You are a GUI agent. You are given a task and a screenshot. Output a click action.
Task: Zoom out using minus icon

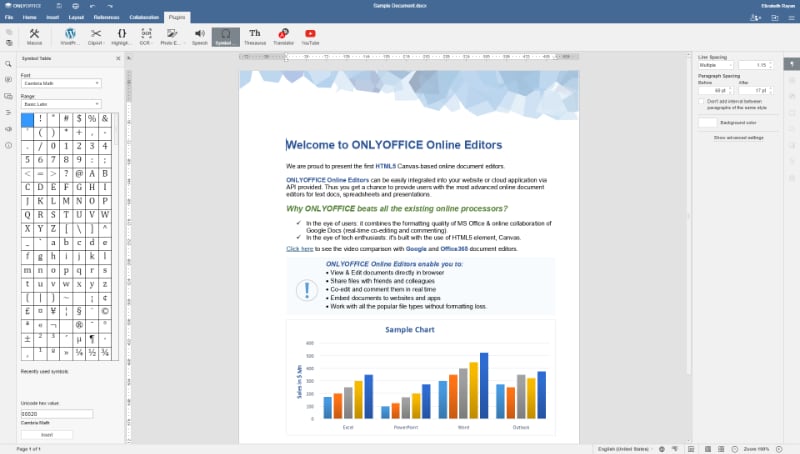(735, 449)
